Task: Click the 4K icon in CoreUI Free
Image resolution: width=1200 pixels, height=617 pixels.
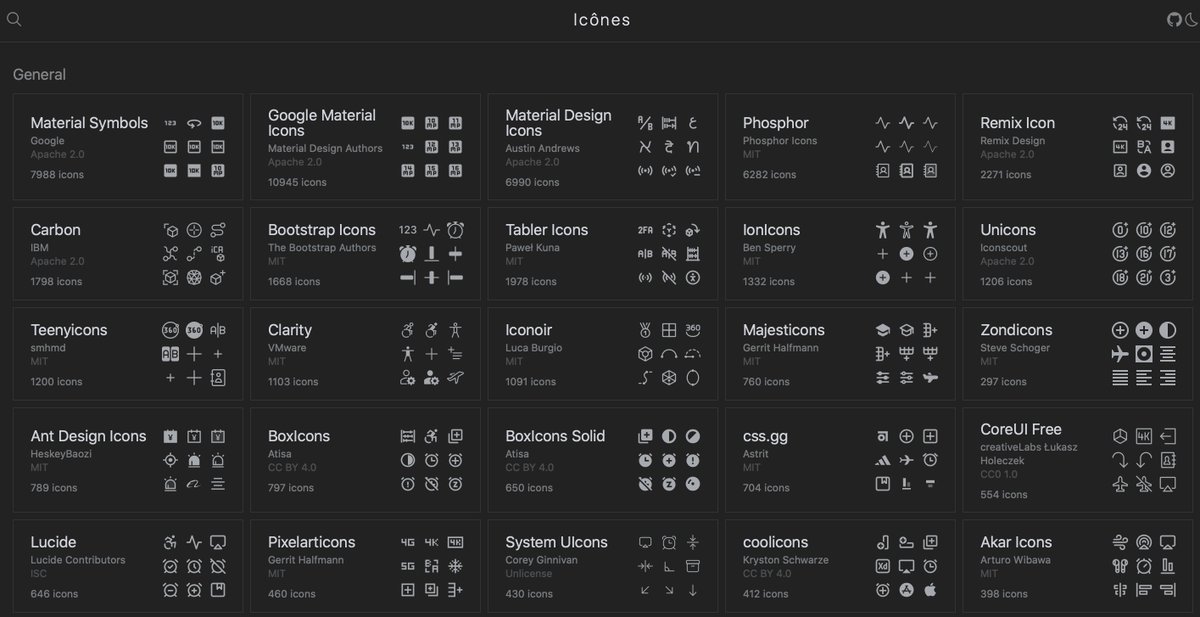Action: (1144, 436)
